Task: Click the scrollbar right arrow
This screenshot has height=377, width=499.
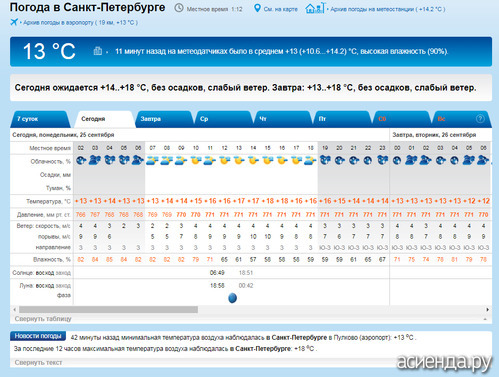Action: click(488, 310)
